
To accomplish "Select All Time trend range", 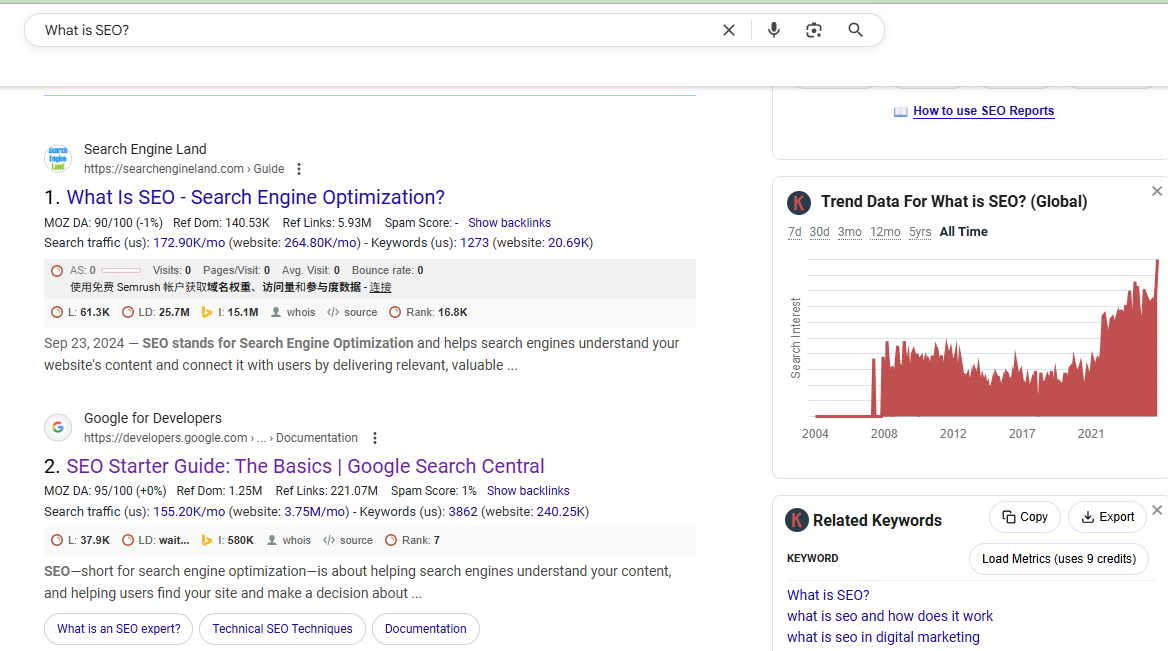I will [x=963, y=232].
